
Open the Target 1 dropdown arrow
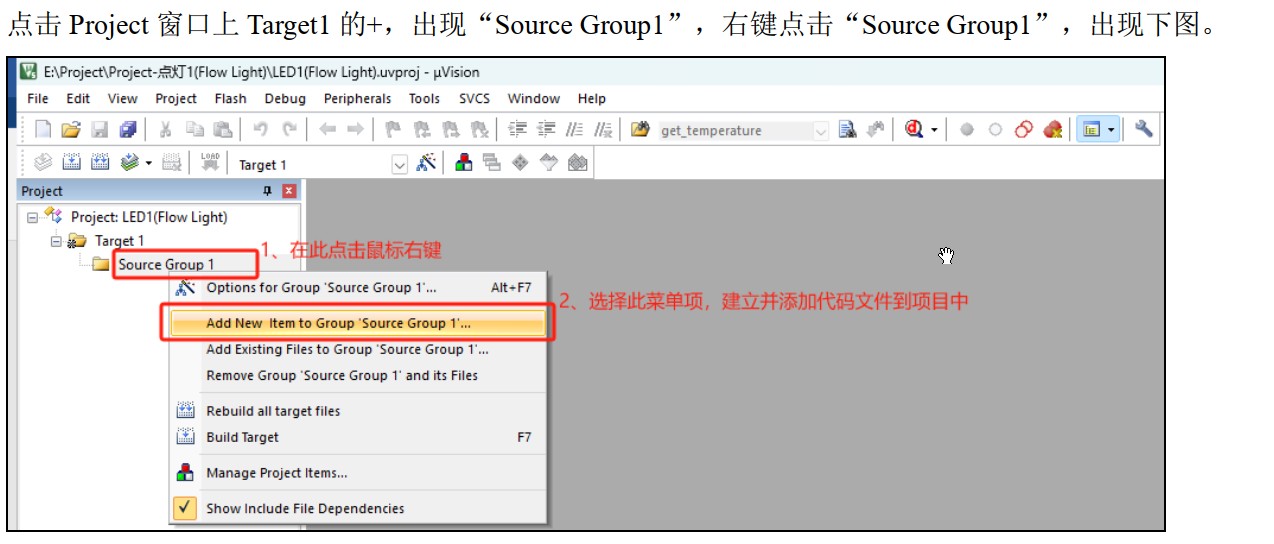pos(400,164)
